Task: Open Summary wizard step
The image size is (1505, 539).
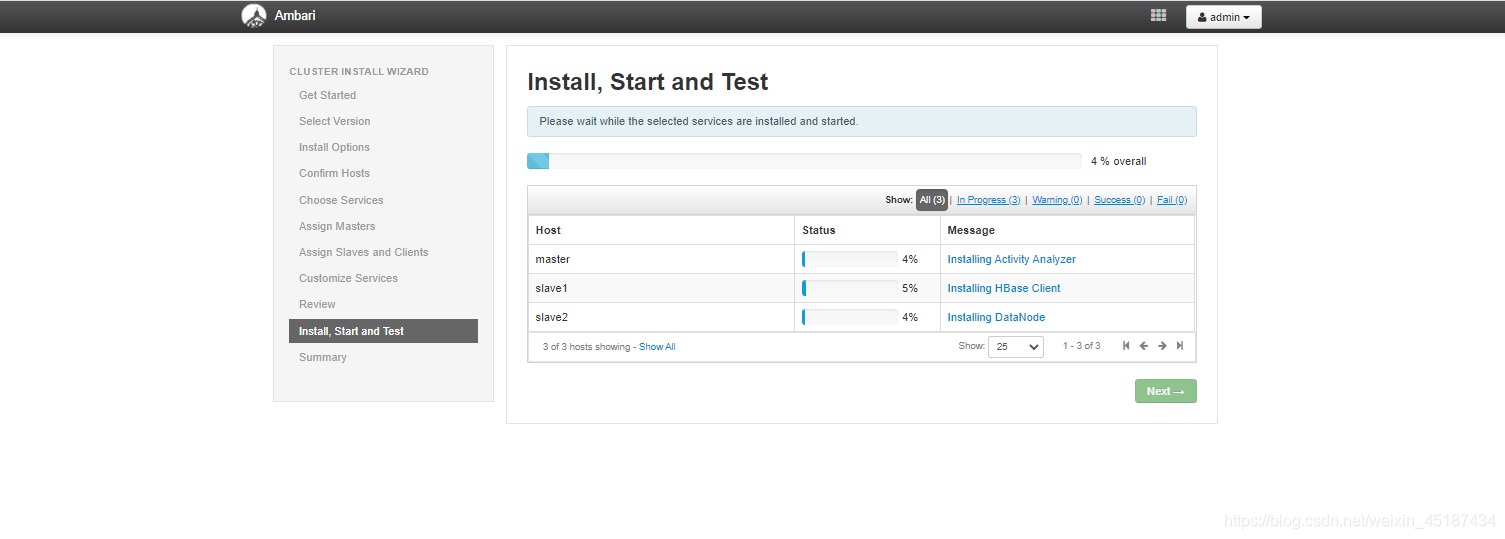Action: tap(322, 357)
